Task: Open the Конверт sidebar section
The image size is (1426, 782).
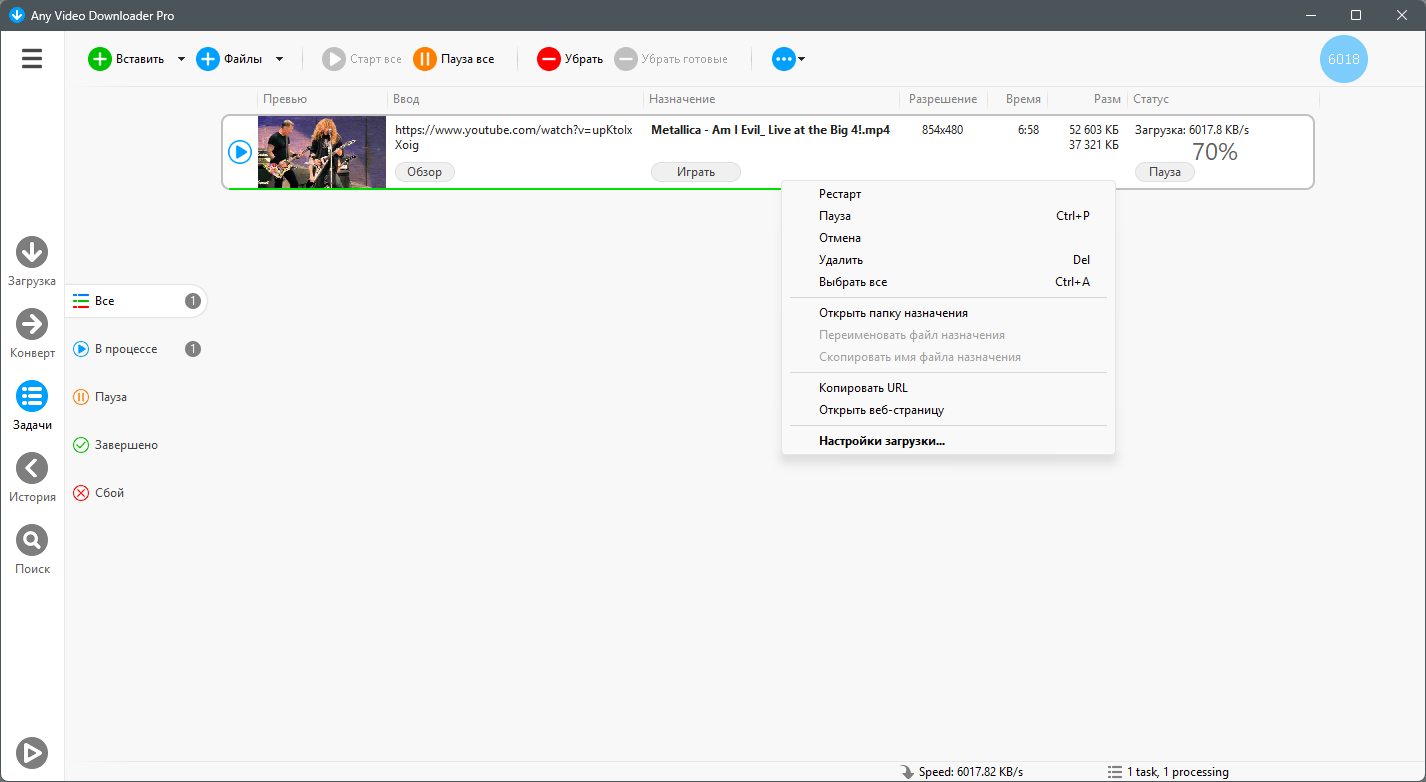Action: 32,334
